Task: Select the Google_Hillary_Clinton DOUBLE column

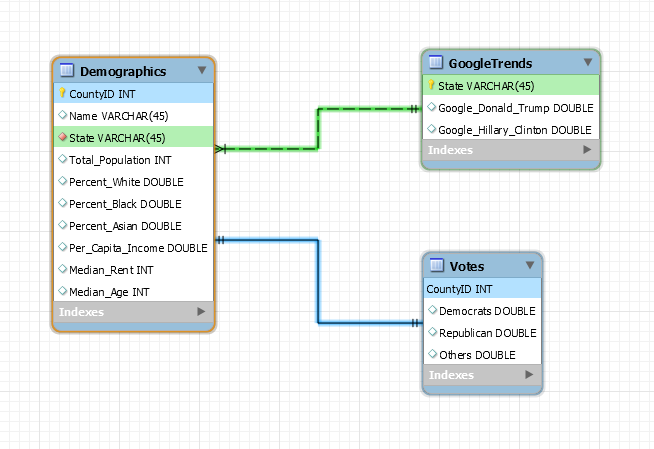Action: (511, 129)
